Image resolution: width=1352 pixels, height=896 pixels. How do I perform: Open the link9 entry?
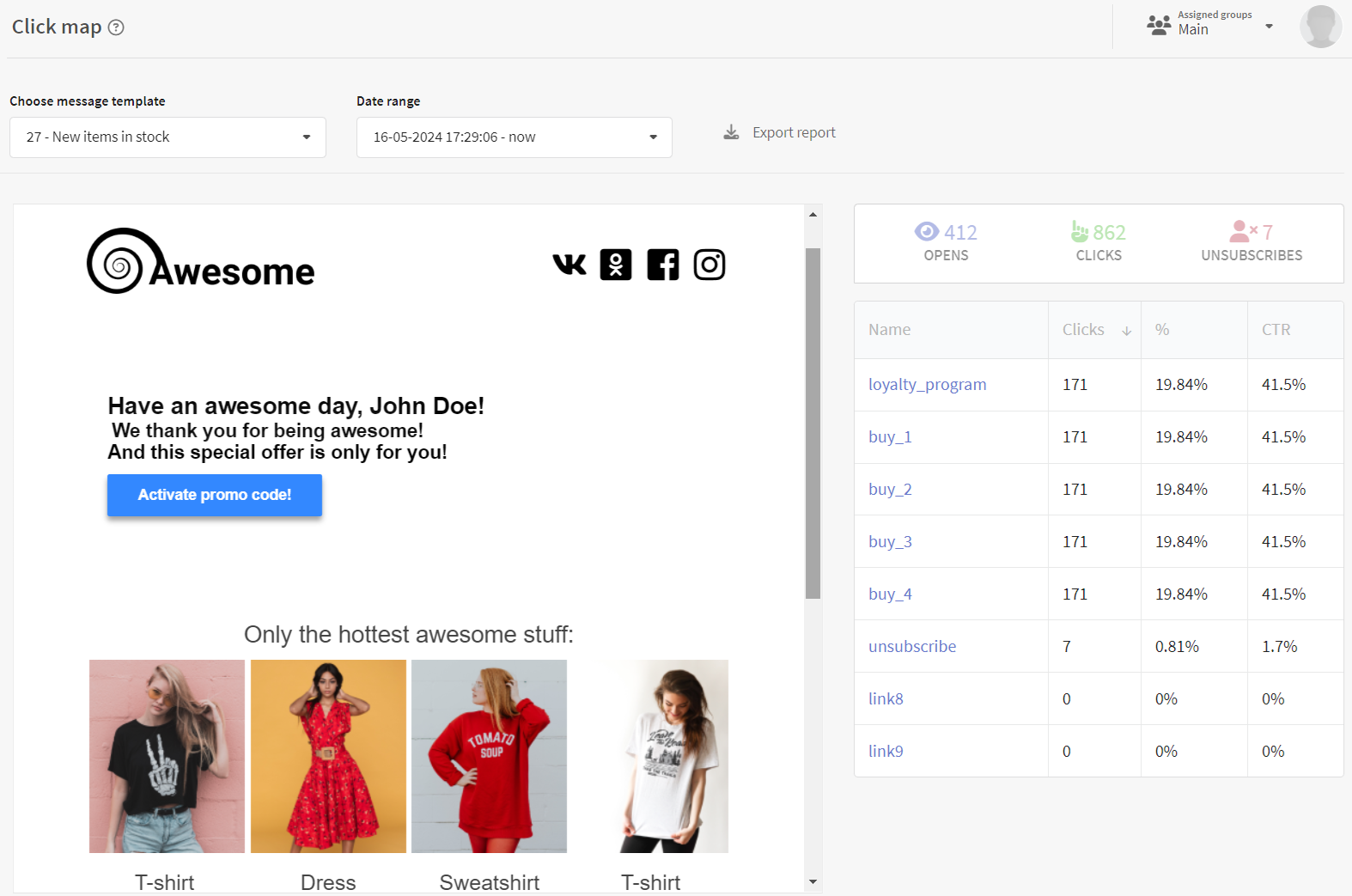pyautogui.click(x=886, y=752)
